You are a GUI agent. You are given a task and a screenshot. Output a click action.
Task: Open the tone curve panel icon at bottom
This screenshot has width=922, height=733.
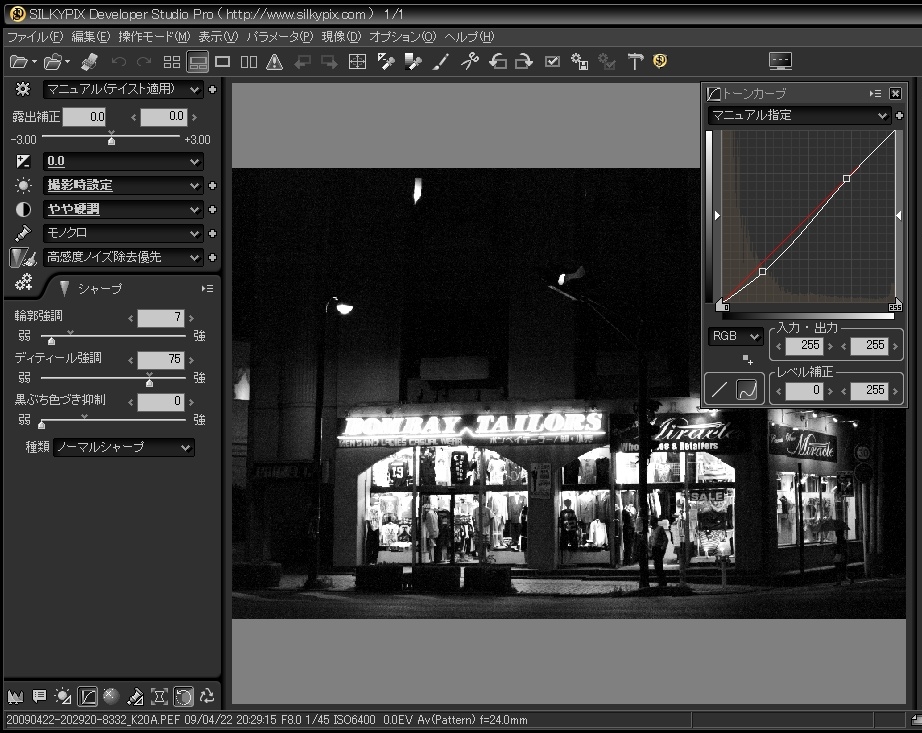tap(88, 696)
